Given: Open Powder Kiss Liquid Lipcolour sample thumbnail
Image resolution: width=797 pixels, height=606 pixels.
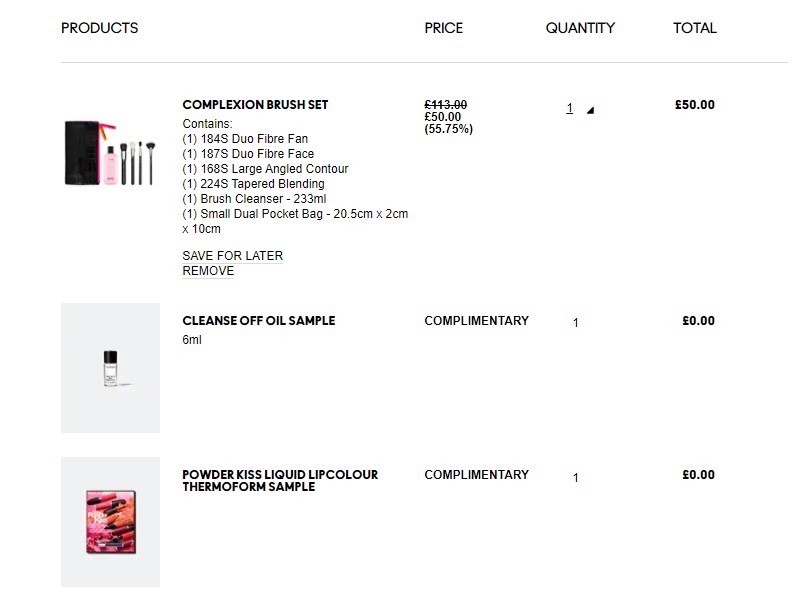Looking at the screenshot, I should pyautogui.click(x=110, y=522).
